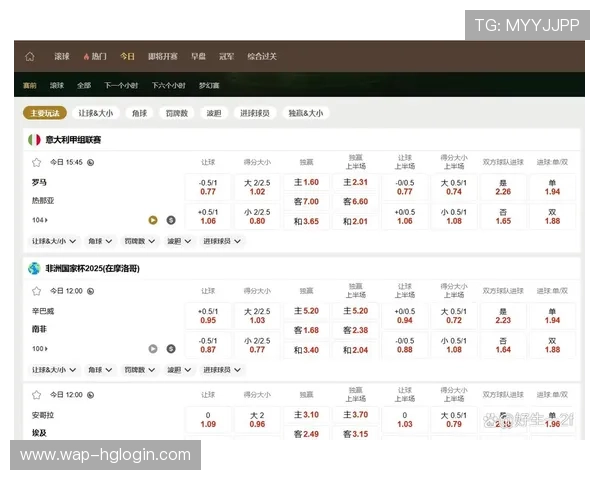Favorite the 罗马 match with star icon
The image size is (600, 480).
click(x=36, y=162)
